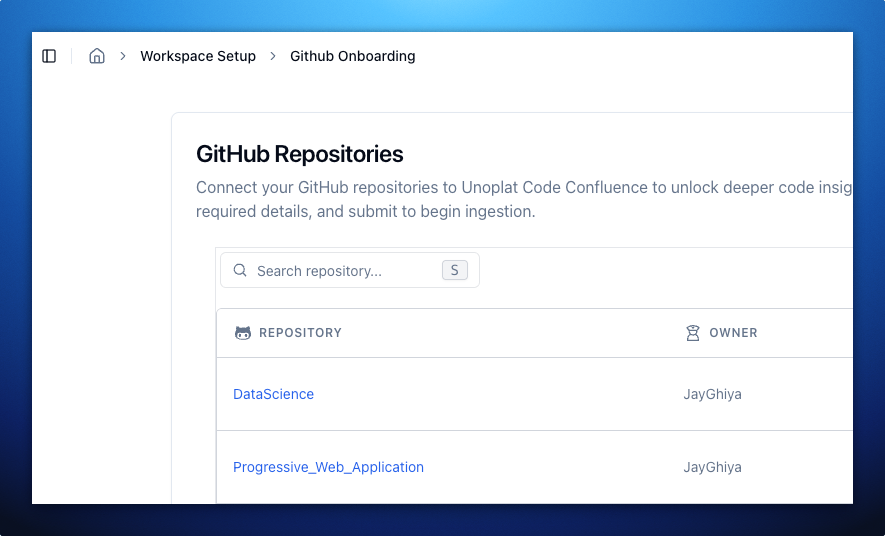Click the REPOSITORY column header

pyautogui.click(x=300, y=333)
